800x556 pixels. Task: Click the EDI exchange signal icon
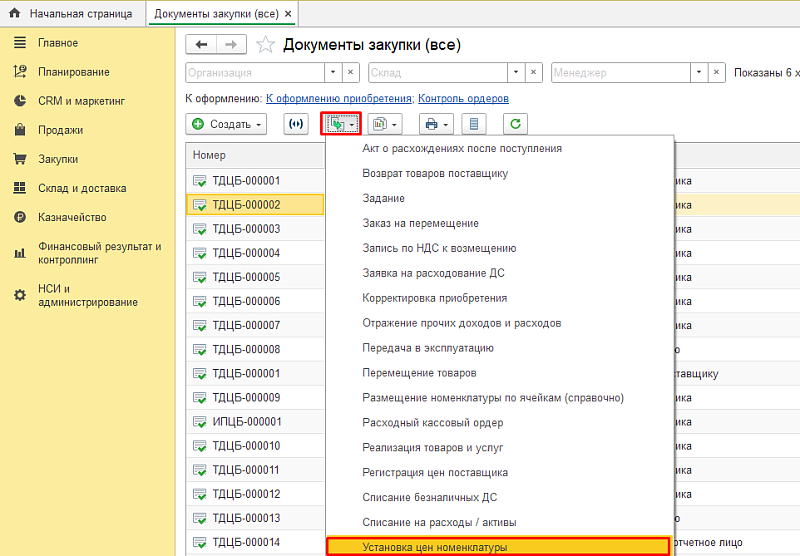[295, 124]
